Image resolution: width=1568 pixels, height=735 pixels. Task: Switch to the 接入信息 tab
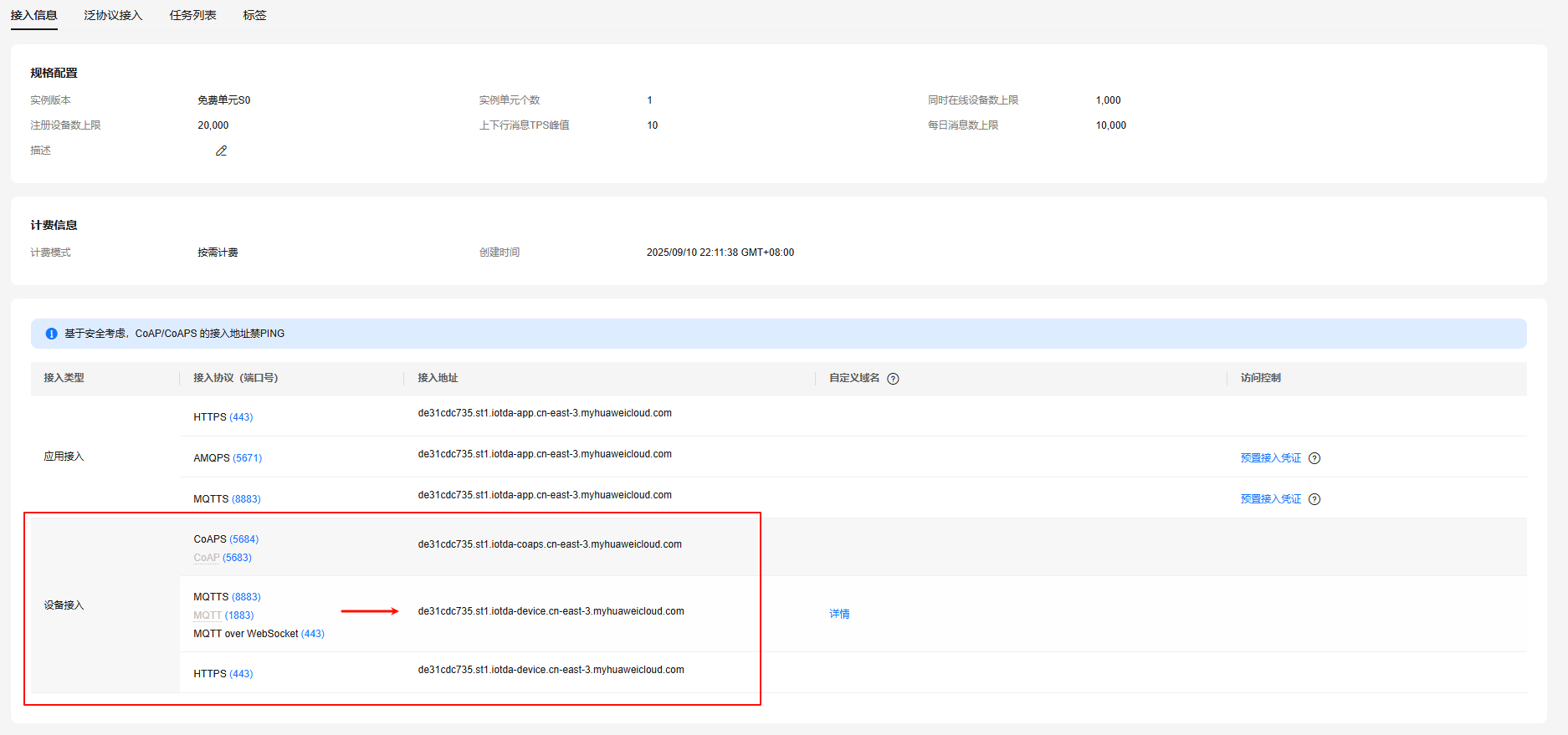pyautogui.click(x=34, y=15)
